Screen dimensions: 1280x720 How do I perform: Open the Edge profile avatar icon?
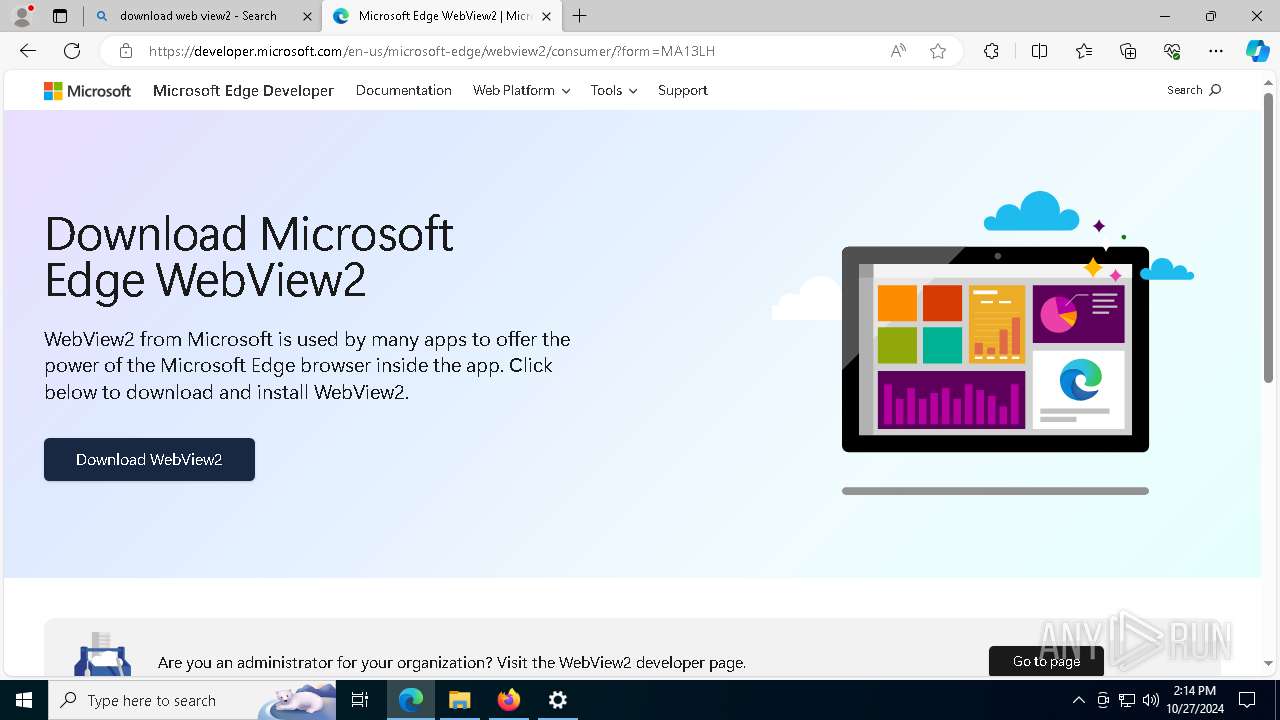[x=21, y=16]
